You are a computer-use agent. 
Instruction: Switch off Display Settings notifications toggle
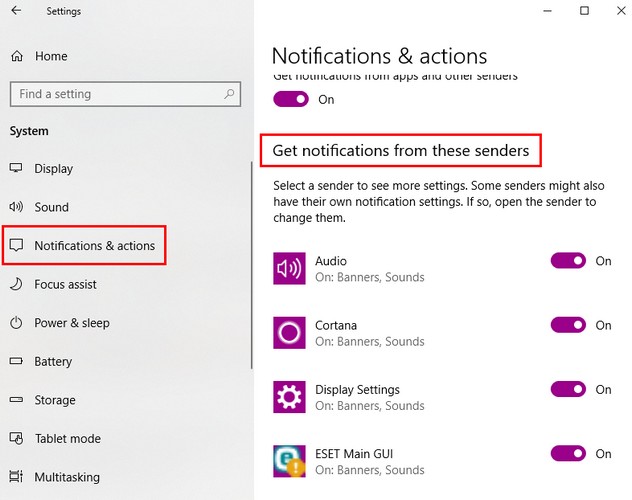point(567,389)
